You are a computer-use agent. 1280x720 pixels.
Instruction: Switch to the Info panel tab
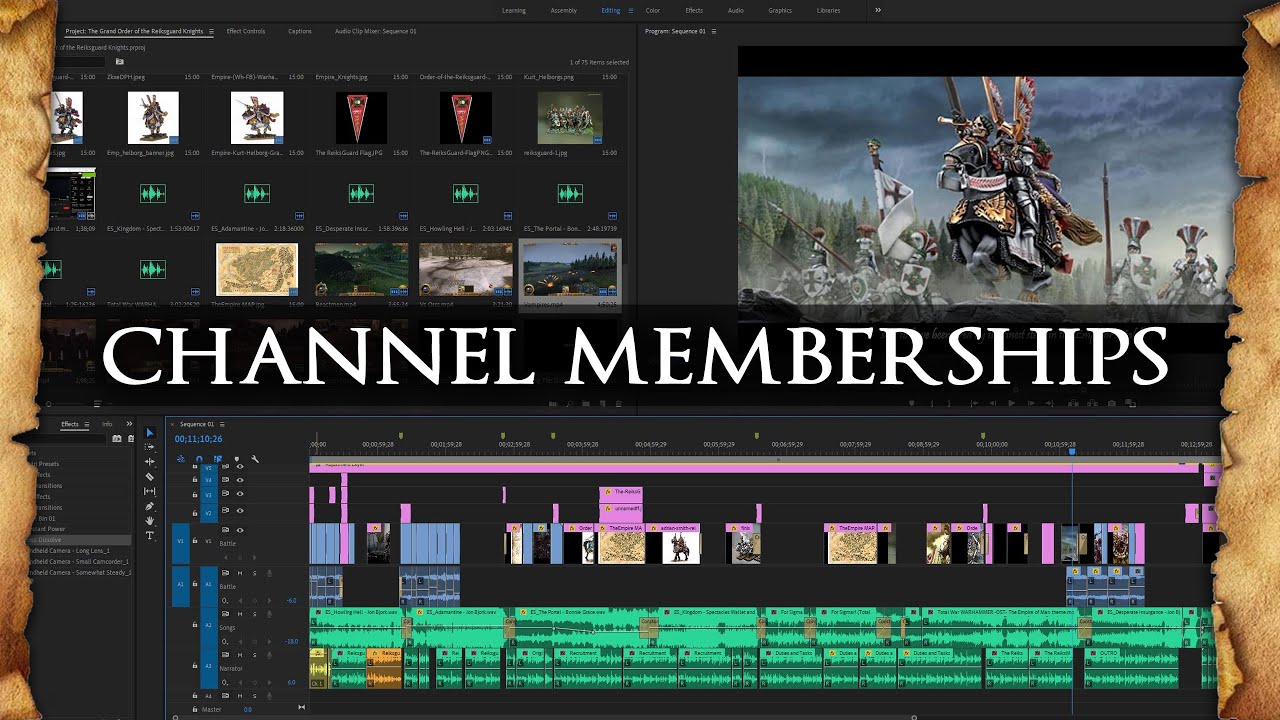click(107, 424)
